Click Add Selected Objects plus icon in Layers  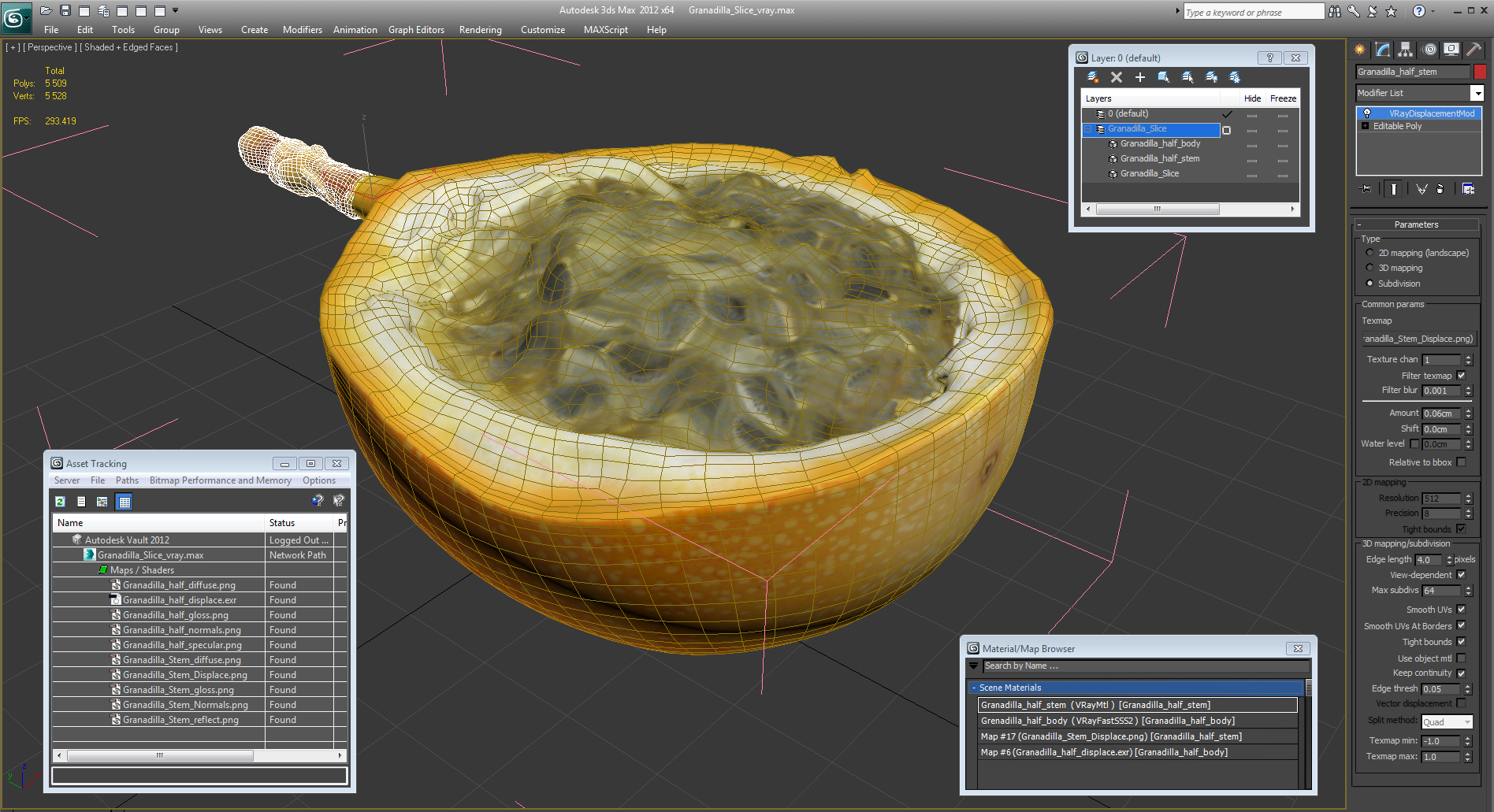point(1140,77)
